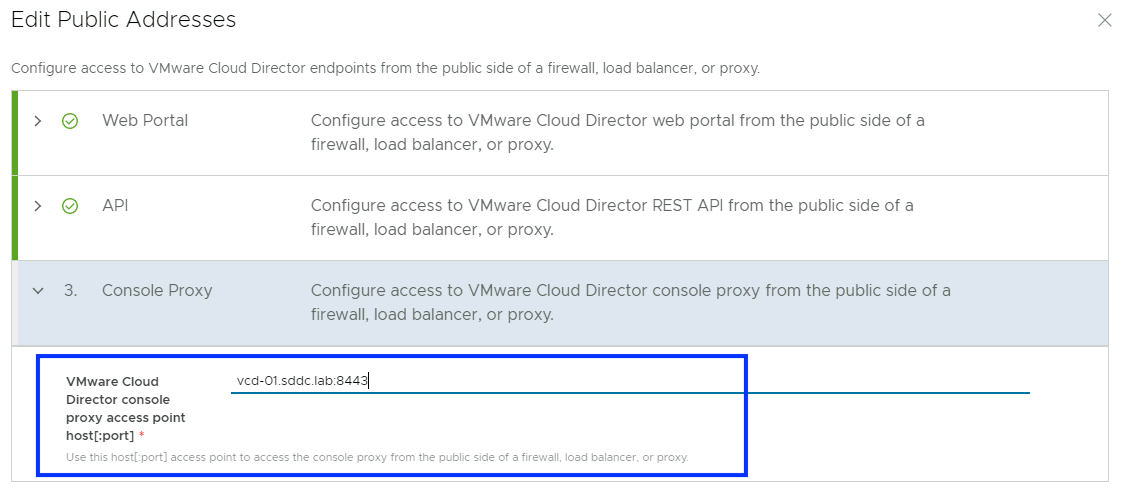Image resolution: width=1123 pixels, height=504 pixels.
Task: Select the Web Portal step title
Action: (145, 121)
